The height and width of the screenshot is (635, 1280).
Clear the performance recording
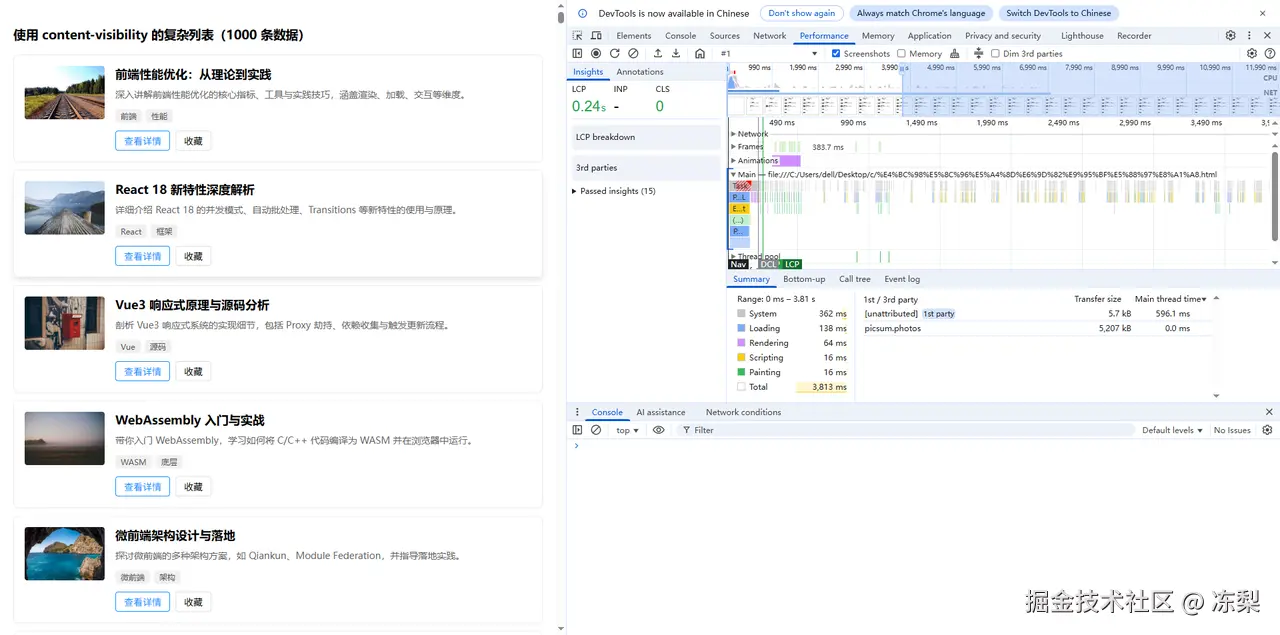pos(633,53)
